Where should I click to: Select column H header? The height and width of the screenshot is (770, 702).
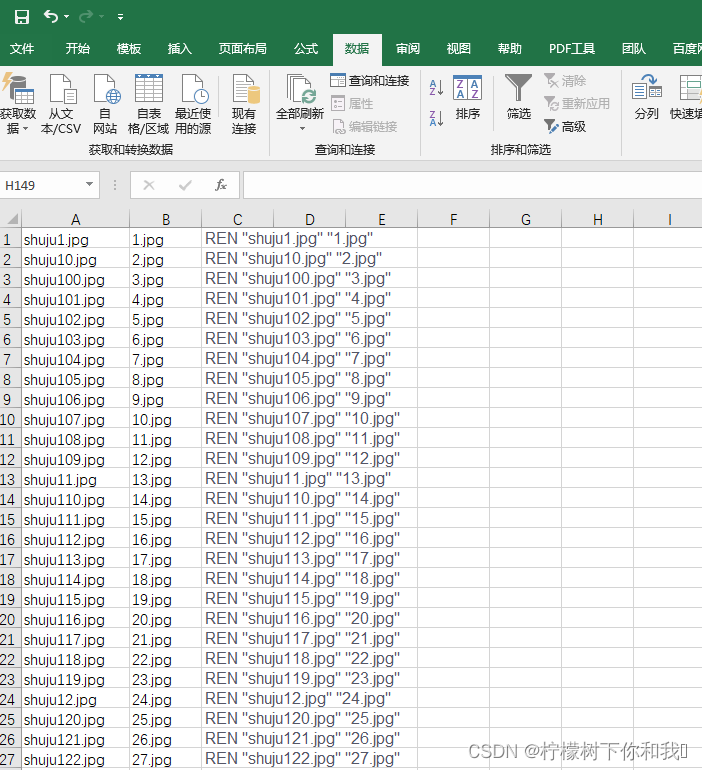click(x=597, y=219)
